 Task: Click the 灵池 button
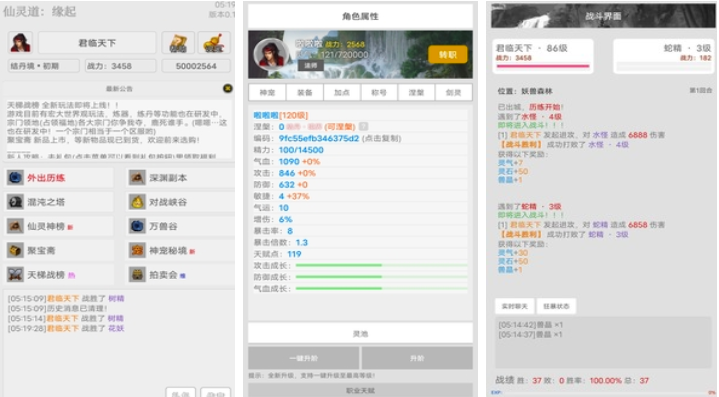tap(360, 333)
